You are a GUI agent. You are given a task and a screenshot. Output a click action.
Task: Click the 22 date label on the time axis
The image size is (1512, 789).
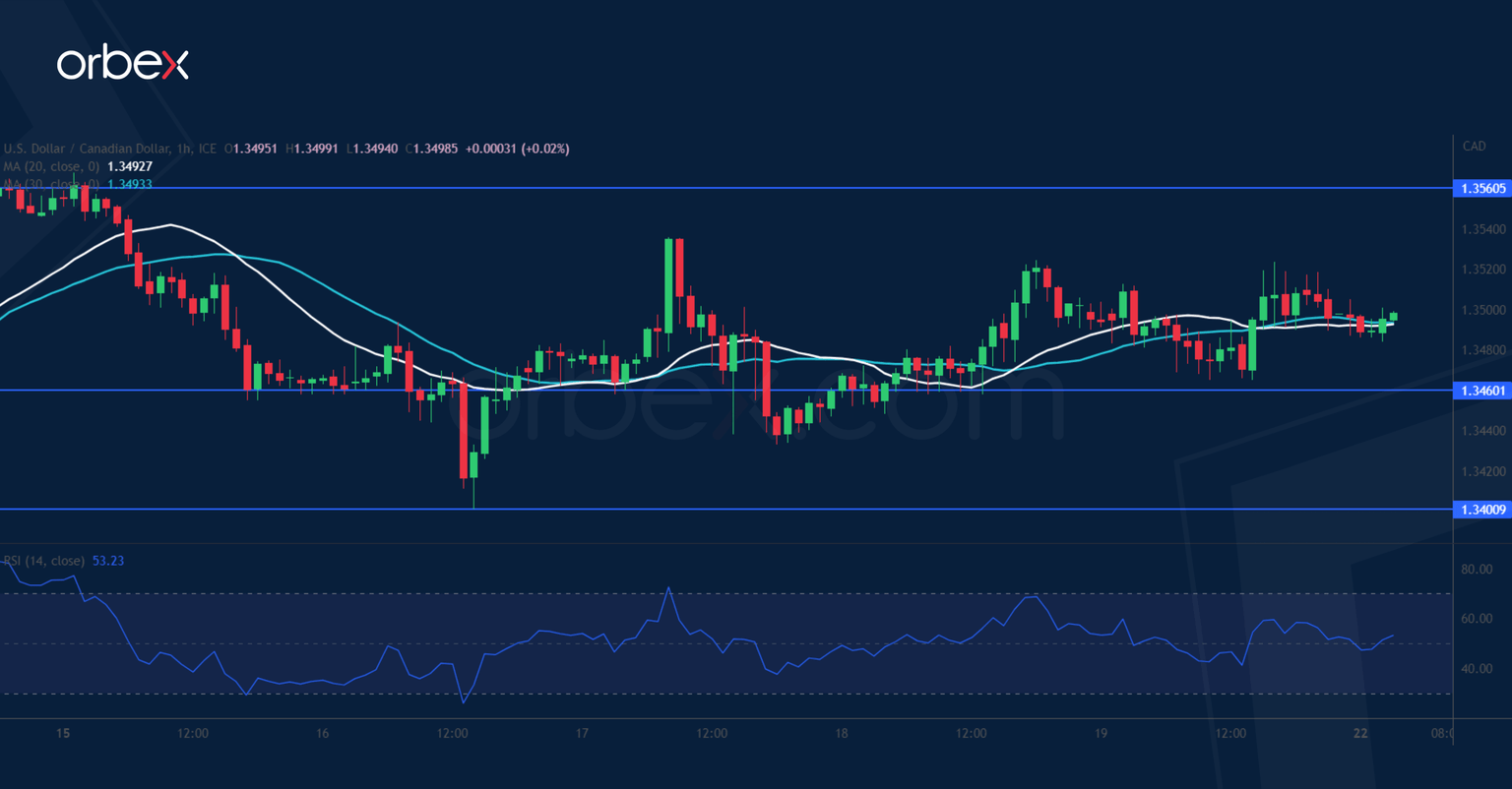pyautogui.click(x=1360, y=733)
